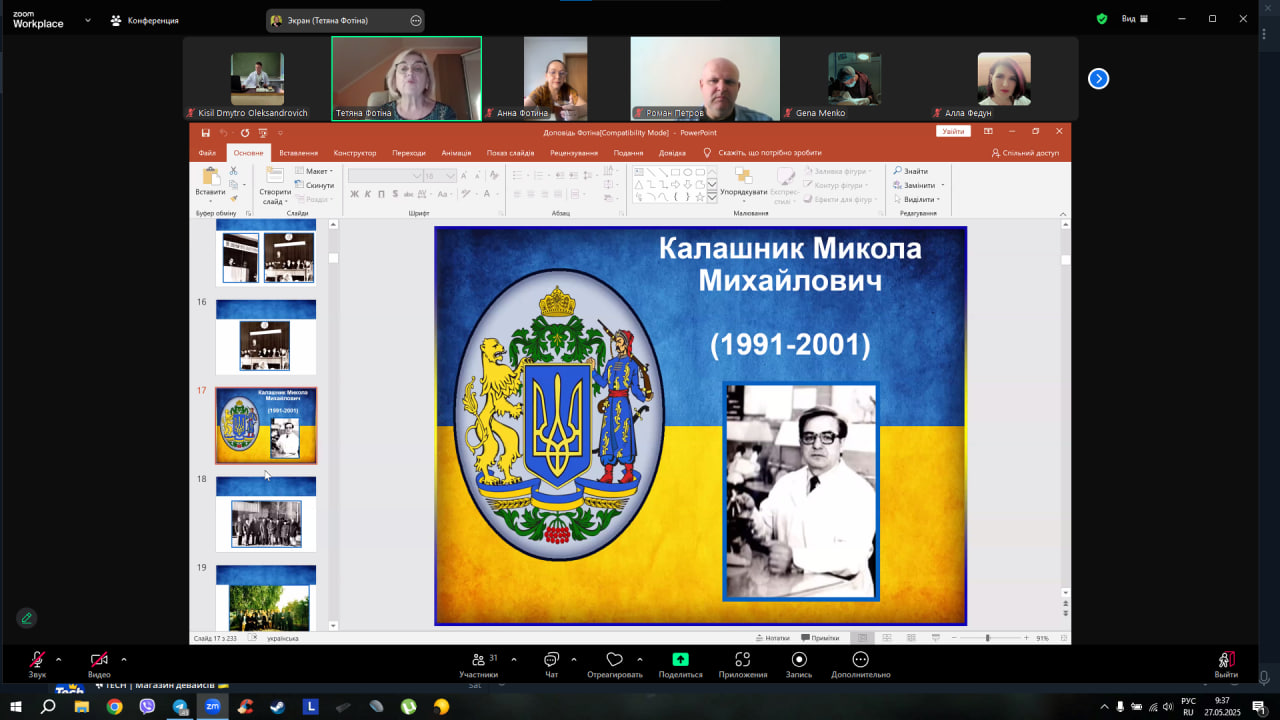The width and height of the screenshot is (1280, 720).
Task: Switch to Конструктор ribbon tab
Action: coord(355,153)
